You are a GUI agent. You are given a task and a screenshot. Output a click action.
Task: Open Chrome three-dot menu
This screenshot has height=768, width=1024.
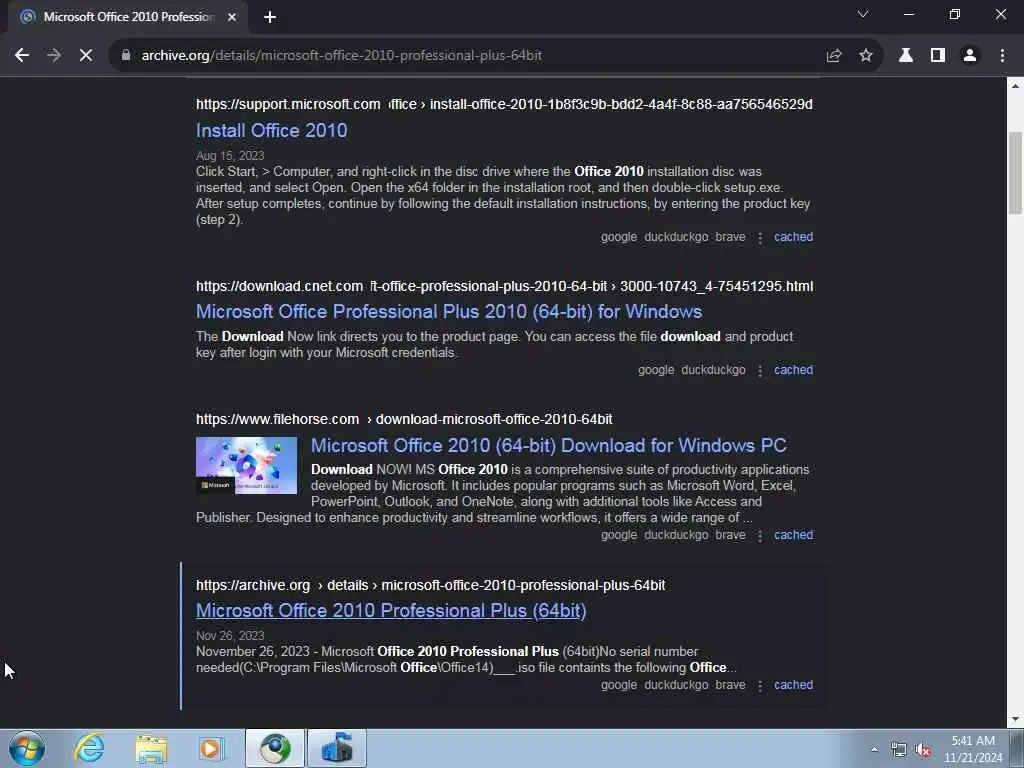[x=1002, y=56]
